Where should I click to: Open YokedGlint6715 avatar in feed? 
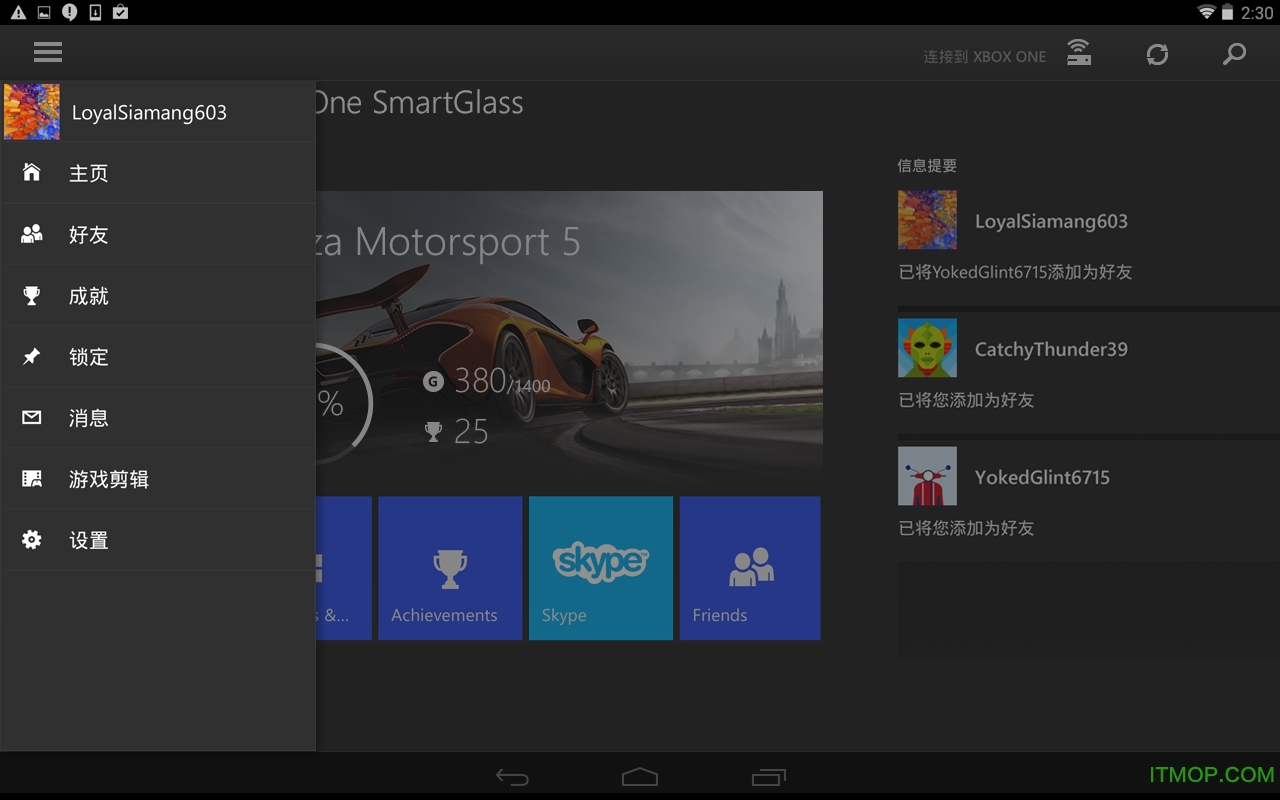(x=927, y=476)
